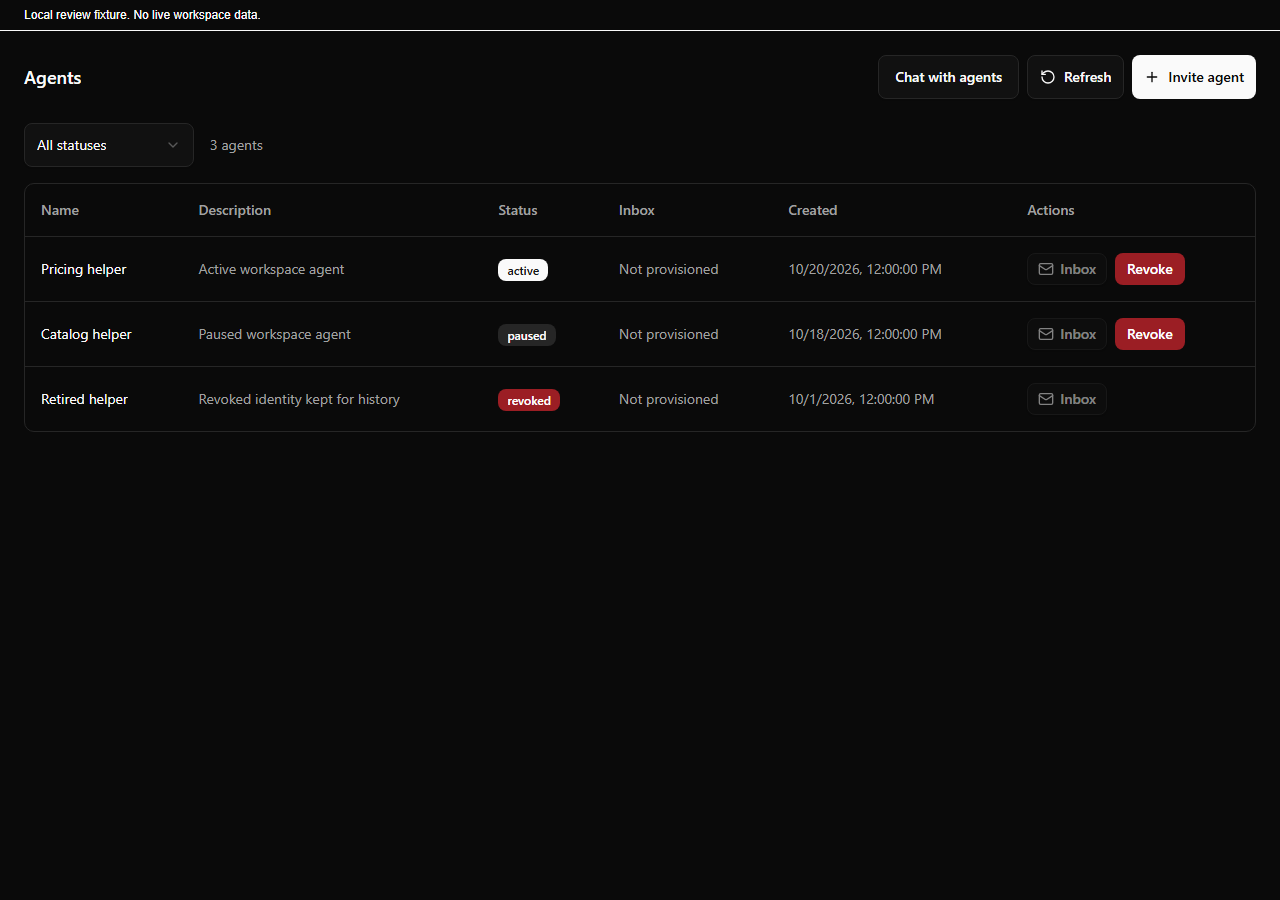Revoke the Pricing helper agent
The width and height of the screenshot is (1280, 900).
click(1150, 269)
